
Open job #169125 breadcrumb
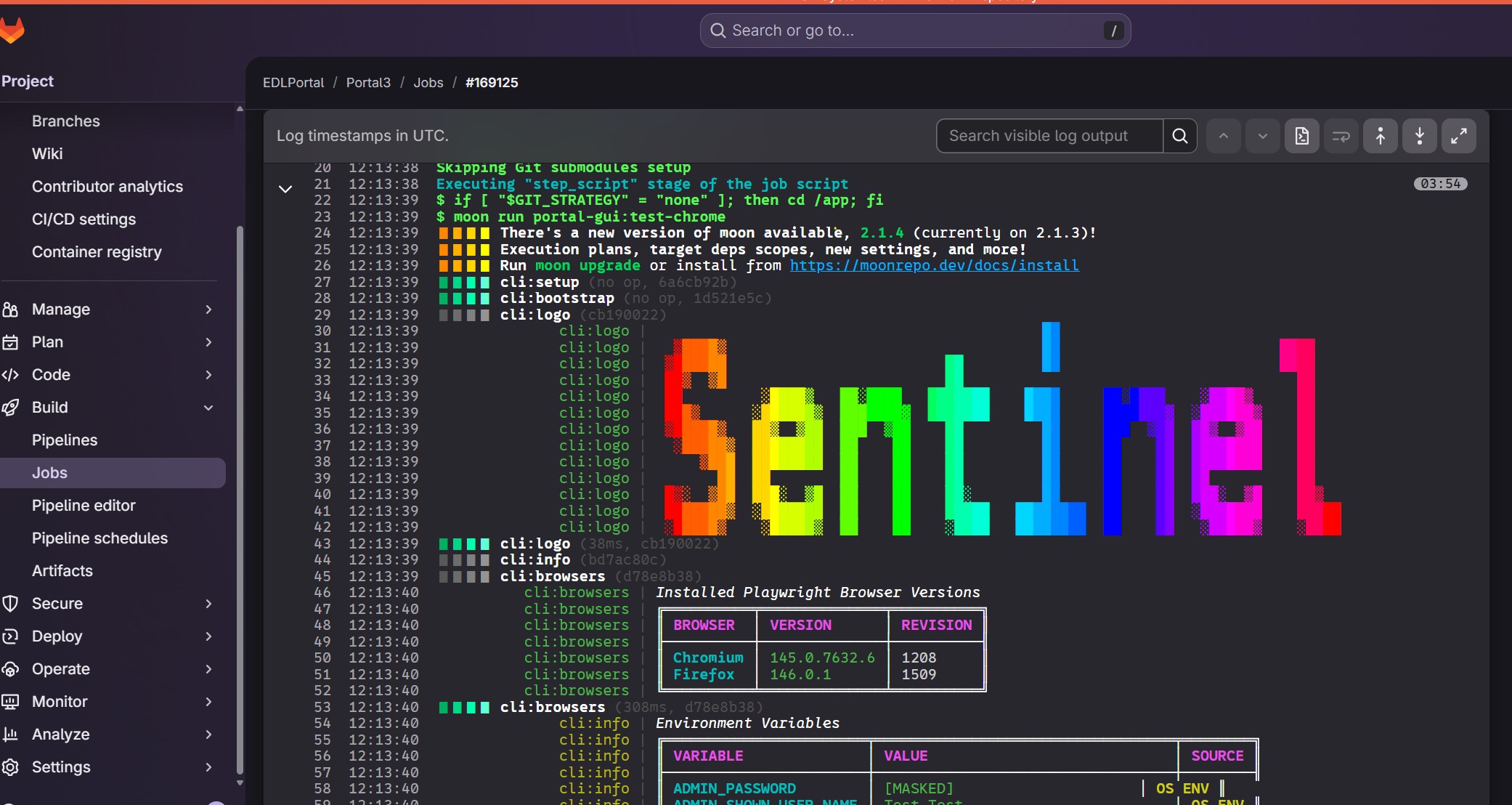point(492,83)
